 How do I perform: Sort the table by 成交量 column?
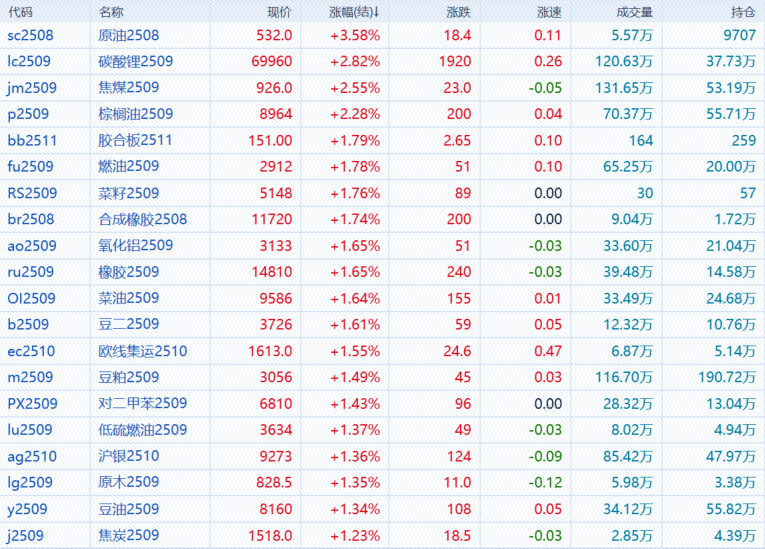[635, 12]
